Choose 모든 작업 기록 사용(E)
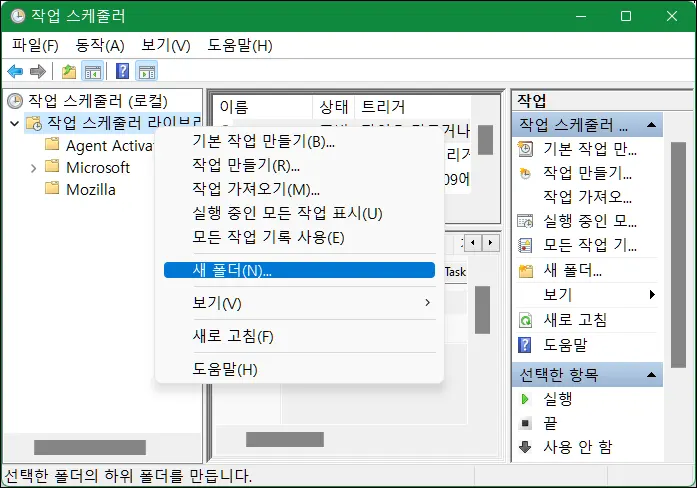Screen dimensions: 697x488 pos(299,237)
